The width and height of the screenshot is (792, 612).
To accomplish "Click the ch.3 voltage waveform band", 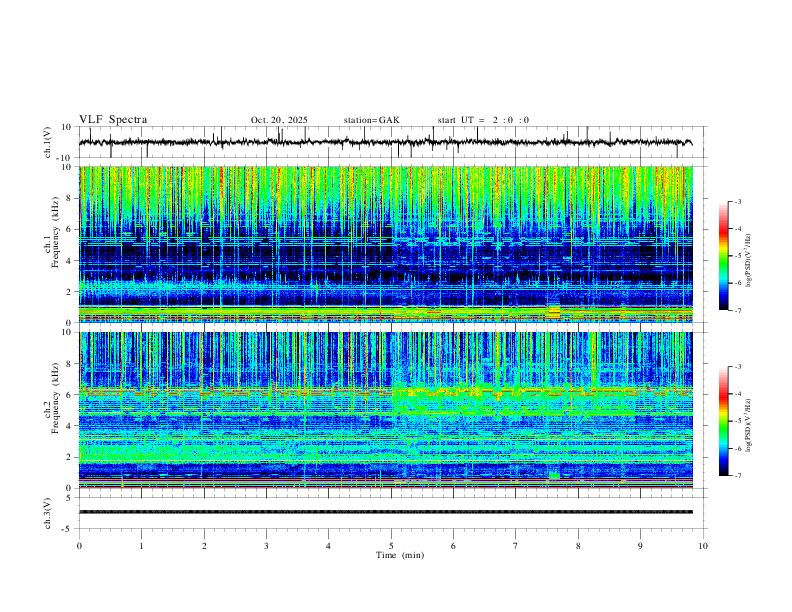I will 385,512.
